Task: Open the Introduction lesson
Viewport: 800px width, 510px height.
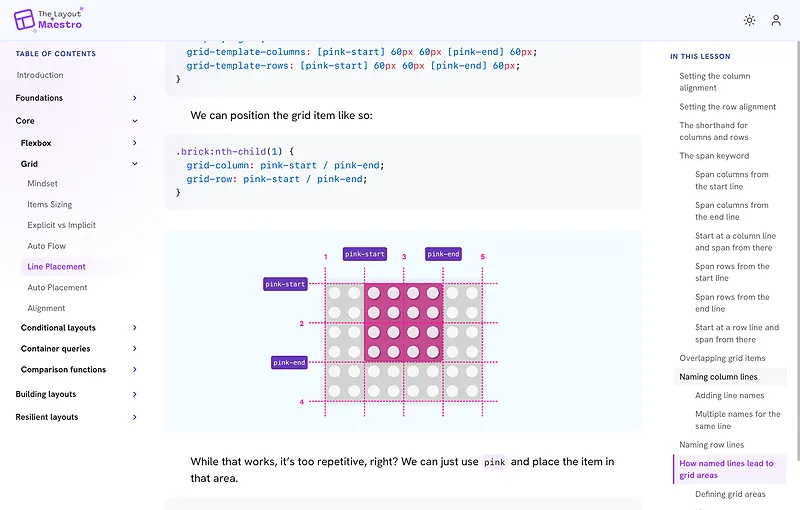Action: point(40,75)
